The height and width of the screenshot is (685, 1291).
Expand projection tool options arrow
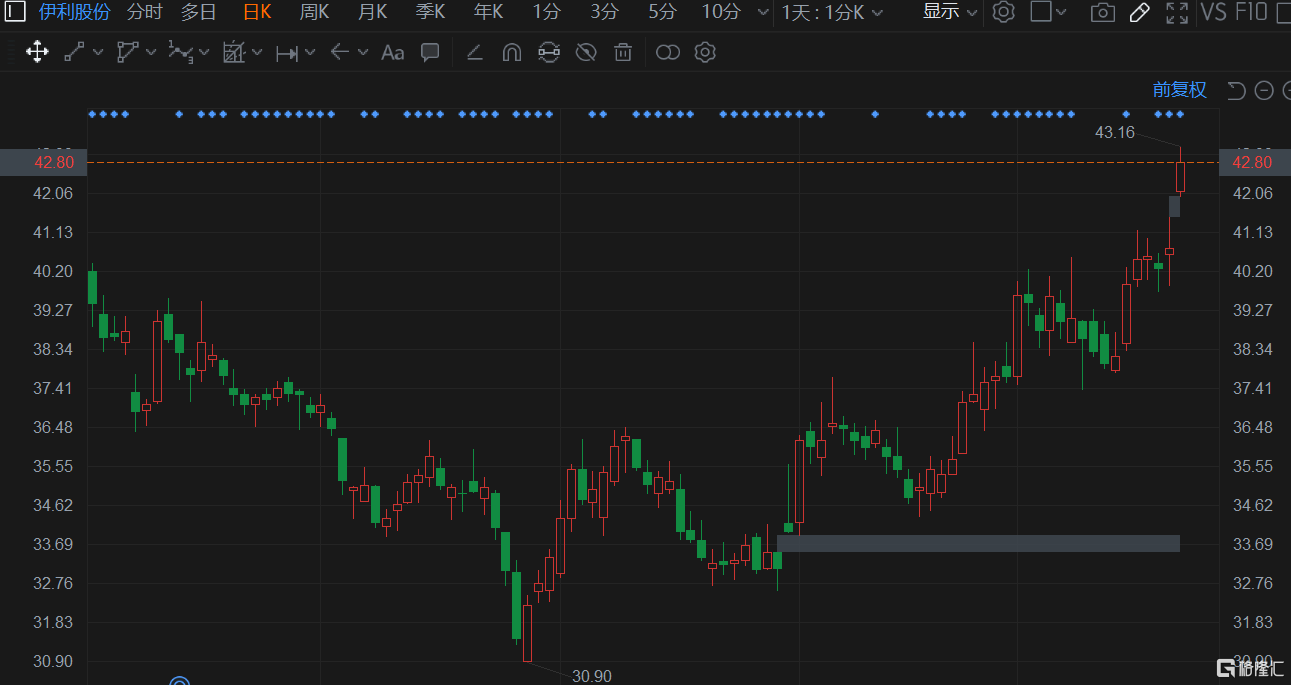(x=257, y=52)
